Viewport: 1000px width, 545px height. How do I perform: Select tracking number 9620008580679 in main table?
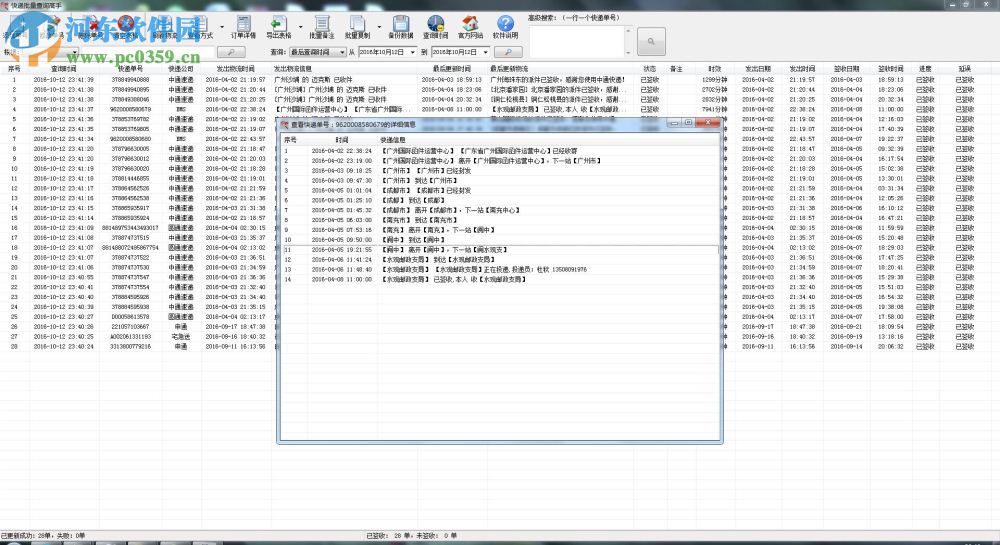coord(130,109)
